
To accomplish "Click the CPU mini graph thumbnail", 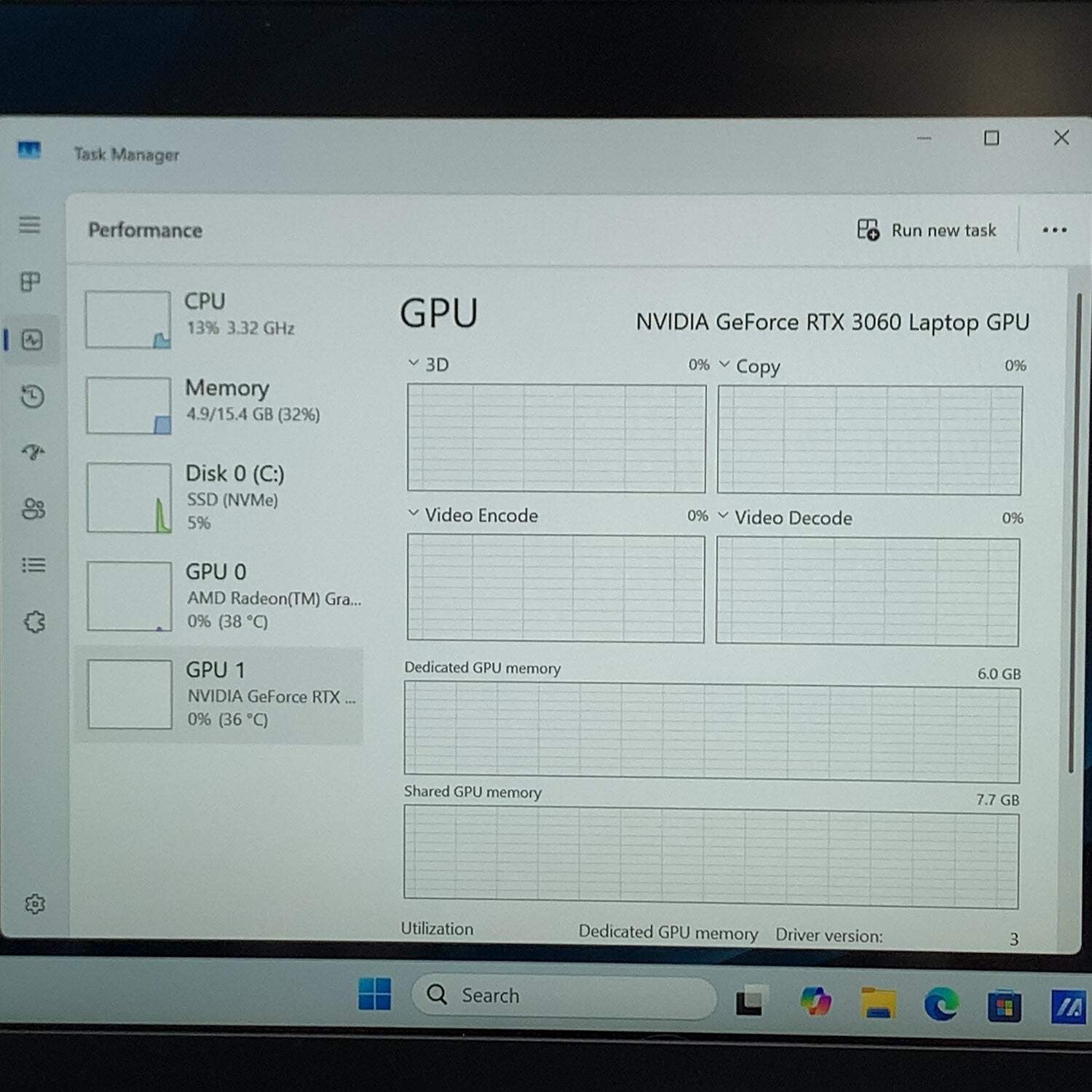I will coord(128,320).
